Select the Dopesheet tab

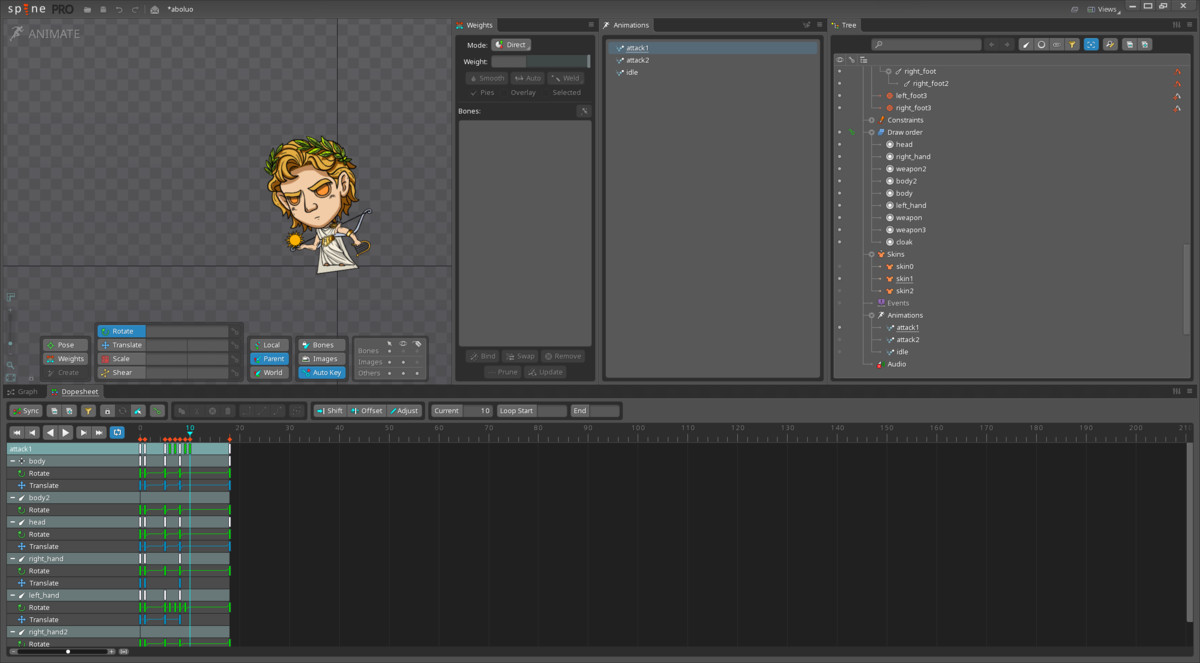[x=75, y=392]
